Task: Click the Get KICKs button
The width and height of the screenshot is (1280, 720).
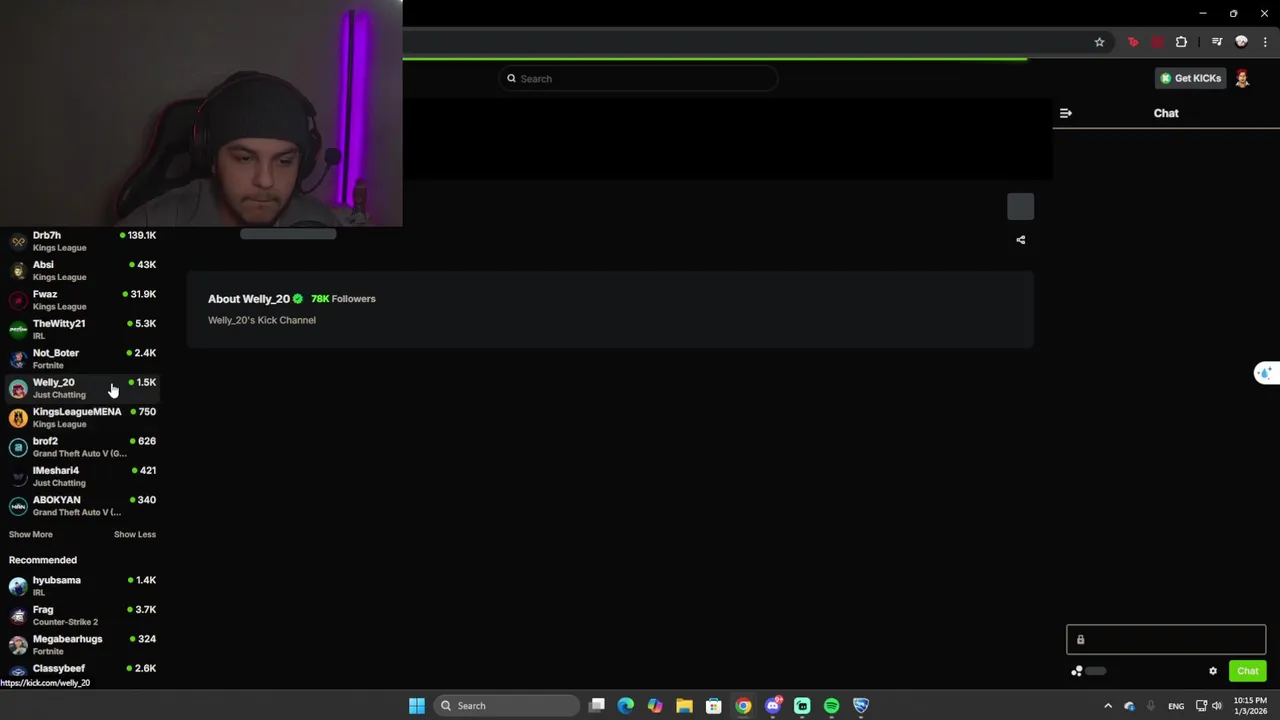Action: pyautogui.click(x=1190, y=78)
